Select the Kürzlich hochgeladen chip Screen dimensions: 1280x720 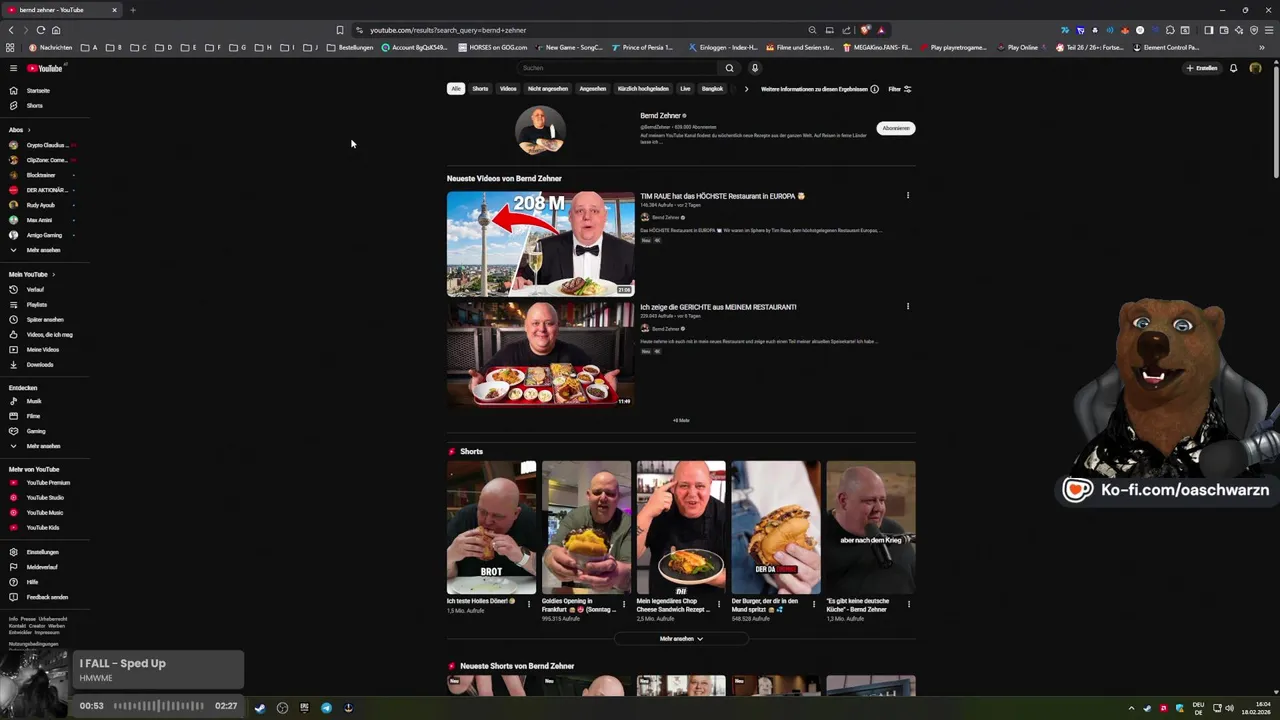point(643,89)
